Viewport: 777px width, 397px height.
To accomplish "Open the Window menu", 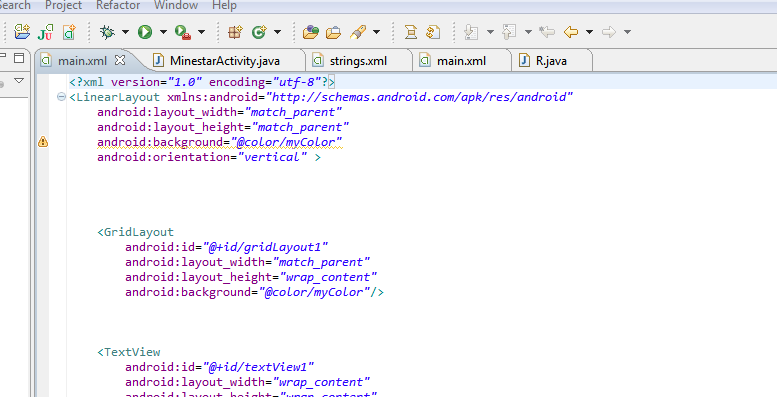I will (x=176, y=5).
